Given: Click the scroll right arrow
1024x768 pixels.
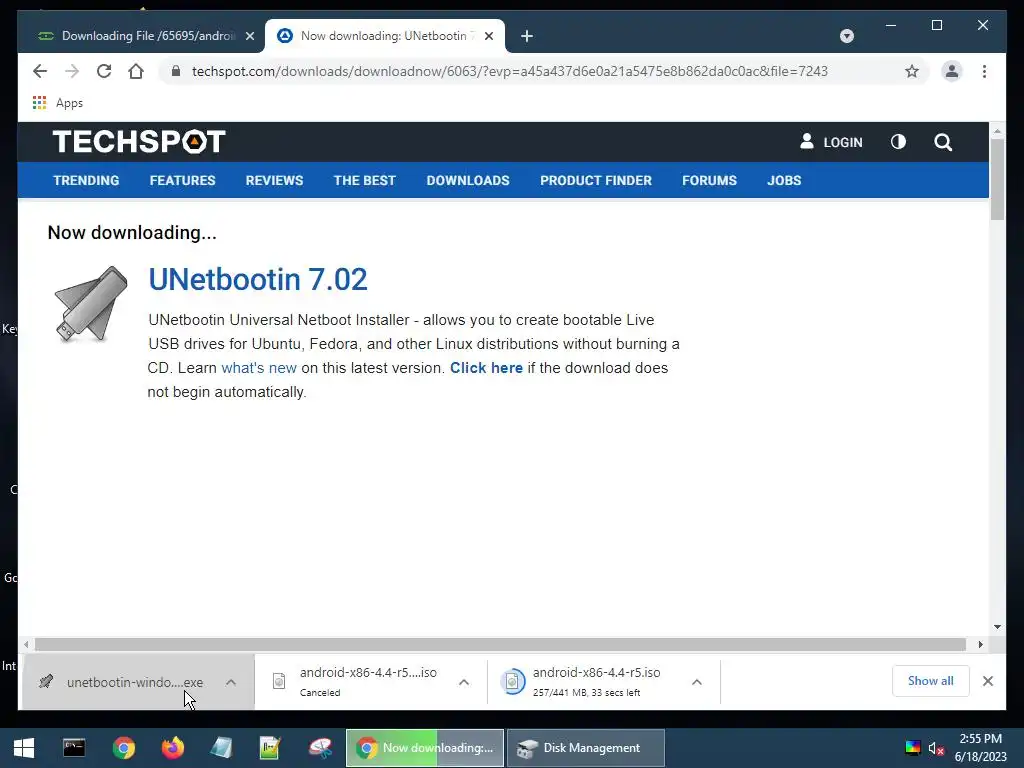Looking at the screenshot, I should pyautogui.click(x=980, y=645).
